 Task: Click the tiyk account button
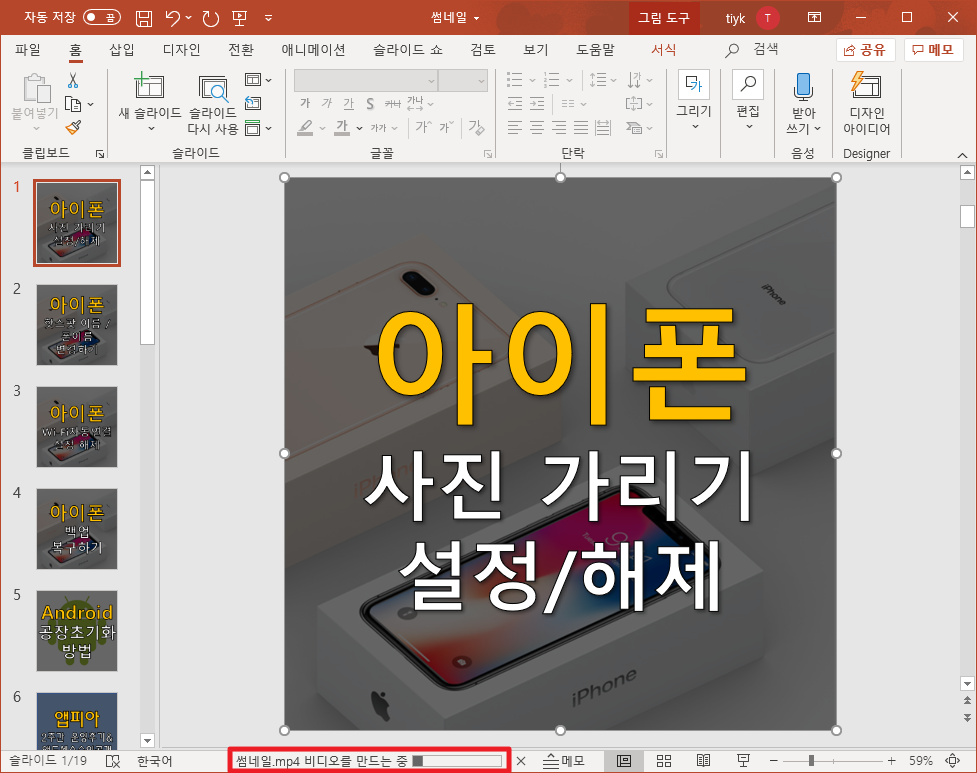[752, 18]
